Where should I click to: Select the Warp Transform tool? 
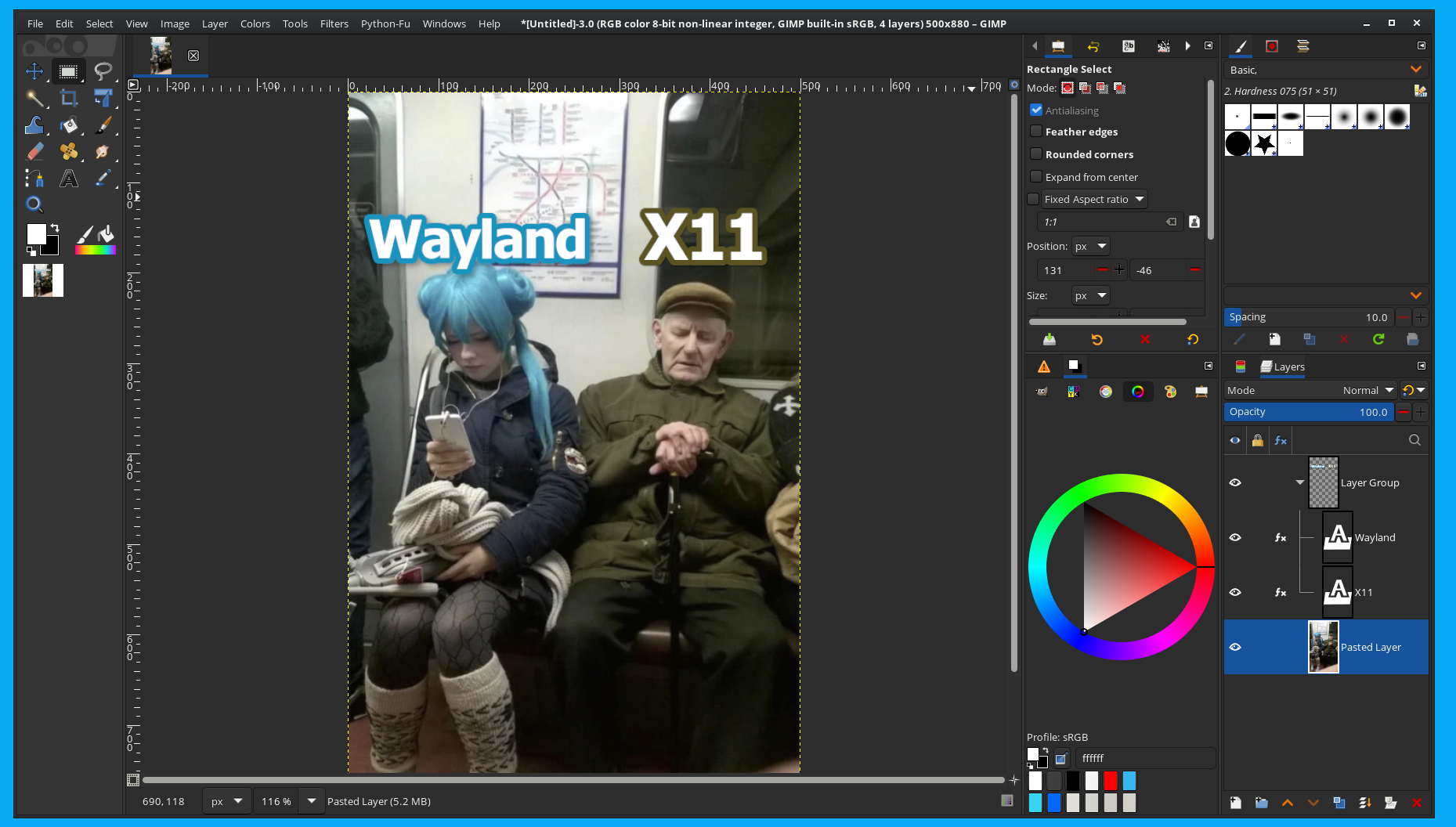(34, 125)
